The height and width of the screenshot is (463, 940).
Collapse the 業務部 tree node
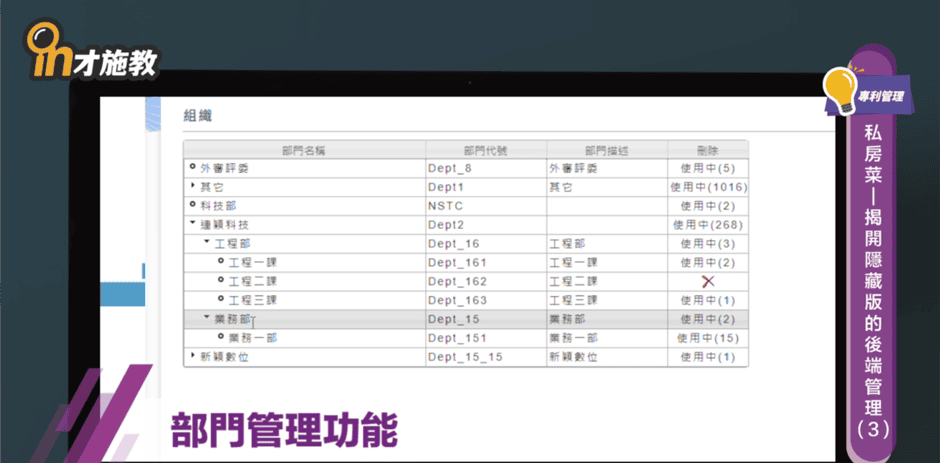coord(207,318)
